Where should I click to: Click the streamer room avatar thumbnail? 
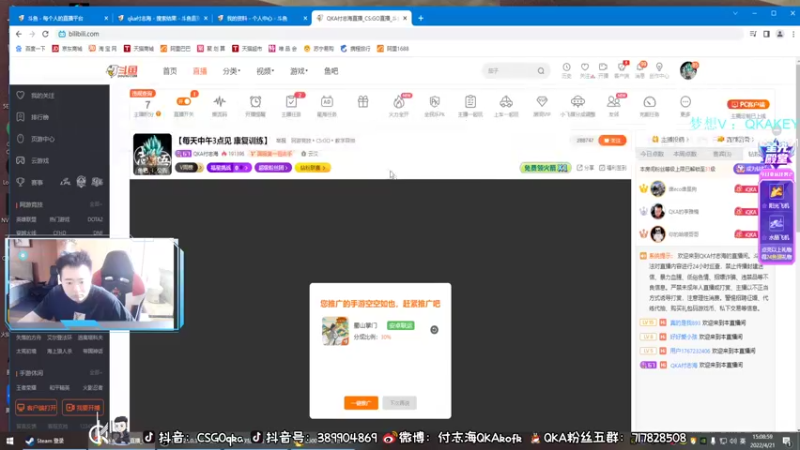point(152,154)
